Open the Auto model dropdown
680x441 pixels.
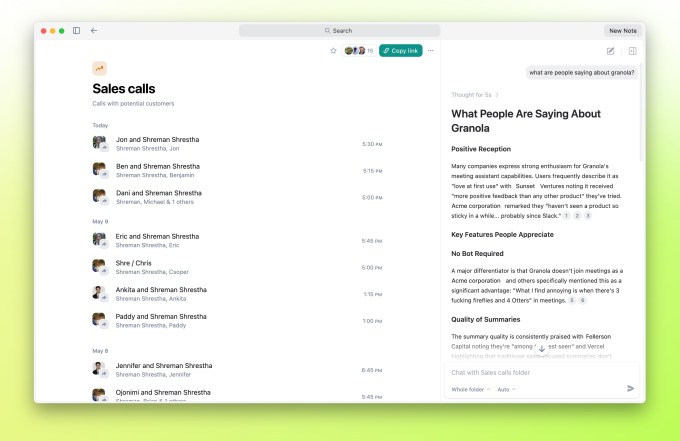(x=506, y=389)
